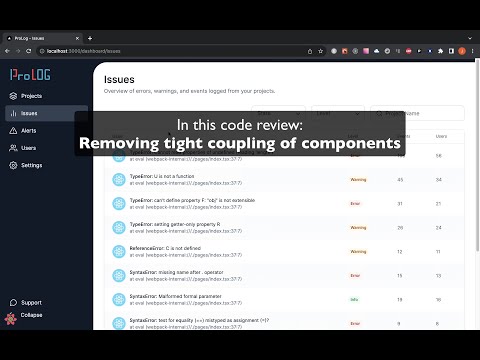Click the Users people icon
Image resolution: width=480 pixels, height=360 pixels.
pos(13,148)
